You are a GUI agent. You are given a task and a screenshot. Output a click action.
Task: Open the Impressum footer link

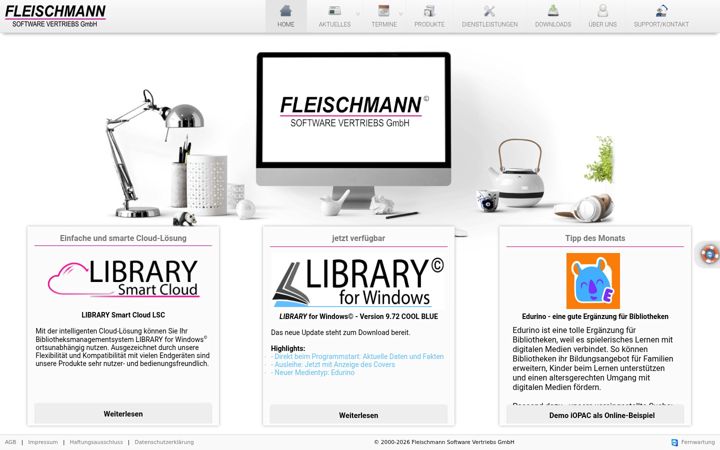click(x=43, y=442)
